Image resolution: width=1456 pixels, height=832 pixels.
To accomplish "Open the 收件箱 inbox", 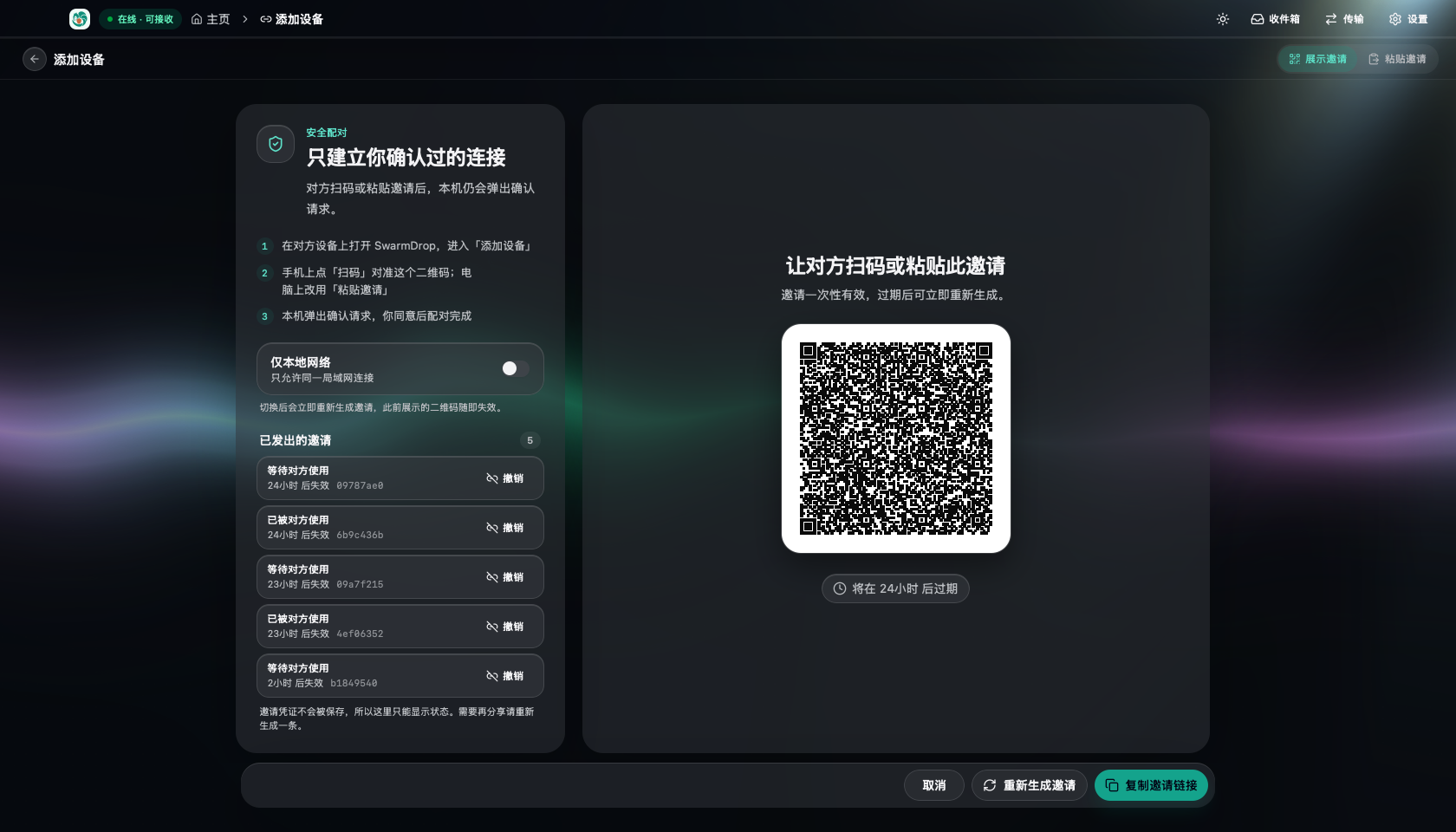I will 1275,19.
